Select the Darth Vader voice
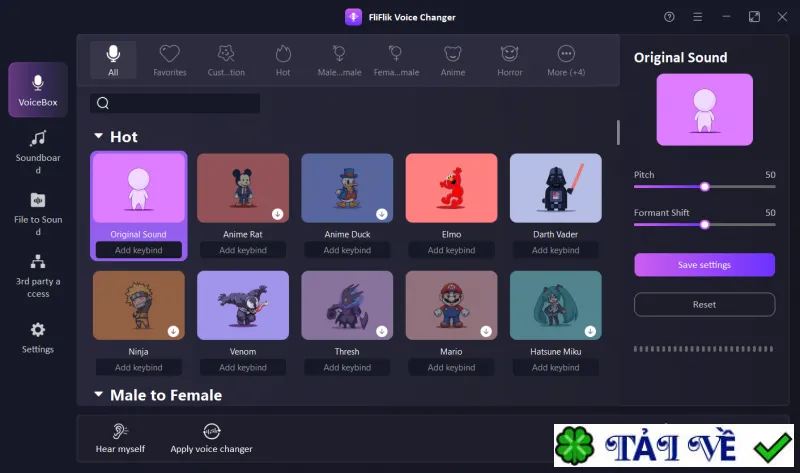This screenshot has height=473, width=800. [556, 188]
